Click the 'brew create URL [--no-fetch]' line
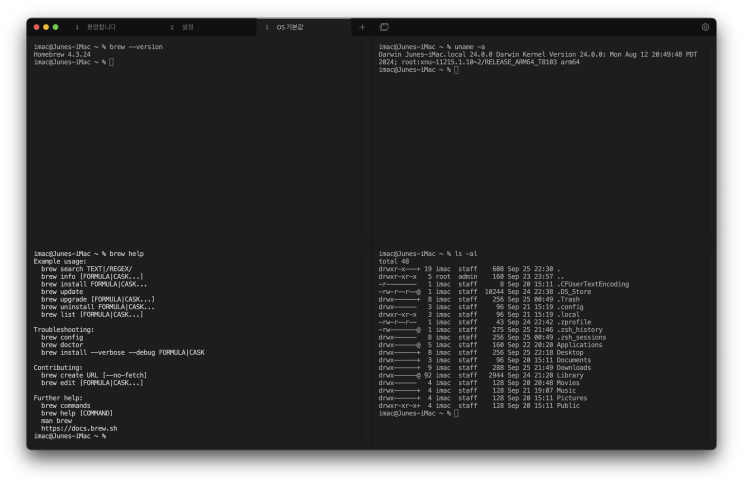Screen dimensions: 743x485 pos(94,375)
